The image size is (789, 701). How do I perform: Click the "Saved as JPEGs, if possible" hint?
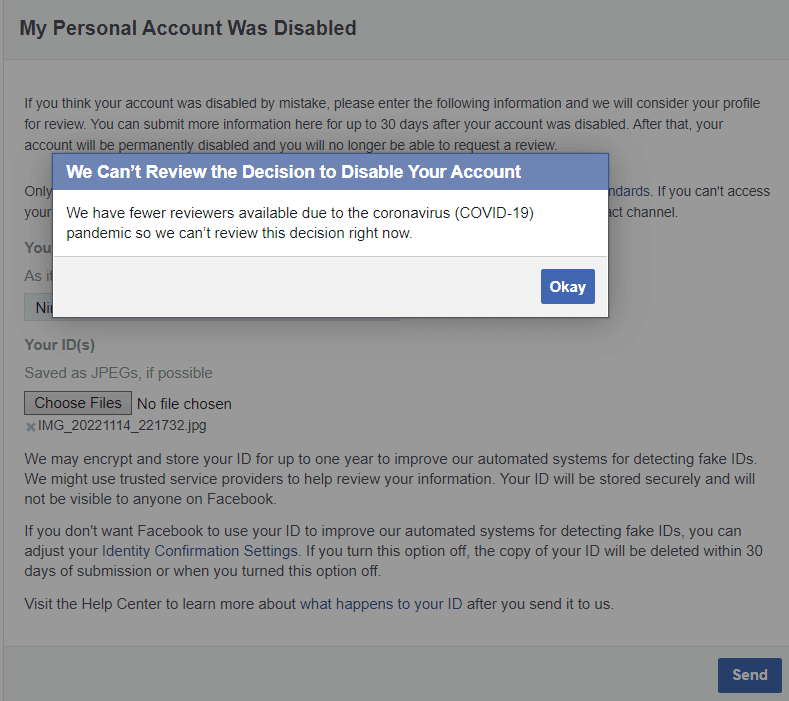click(118, 373)
